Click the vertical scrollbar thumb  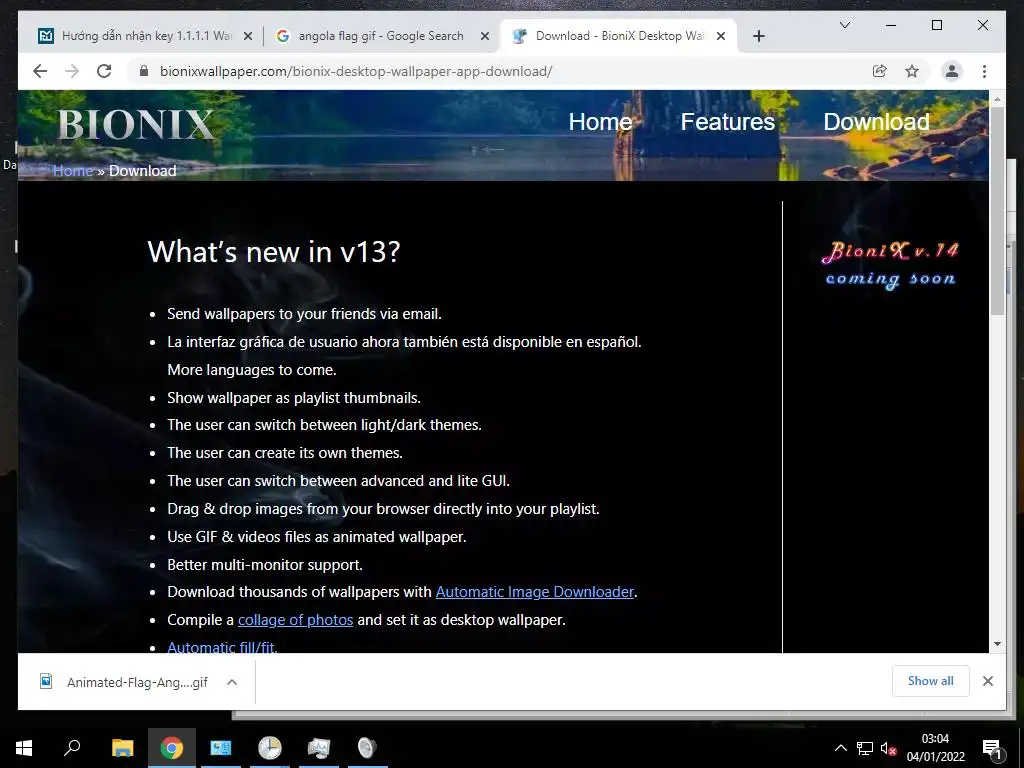coord(997,210)
